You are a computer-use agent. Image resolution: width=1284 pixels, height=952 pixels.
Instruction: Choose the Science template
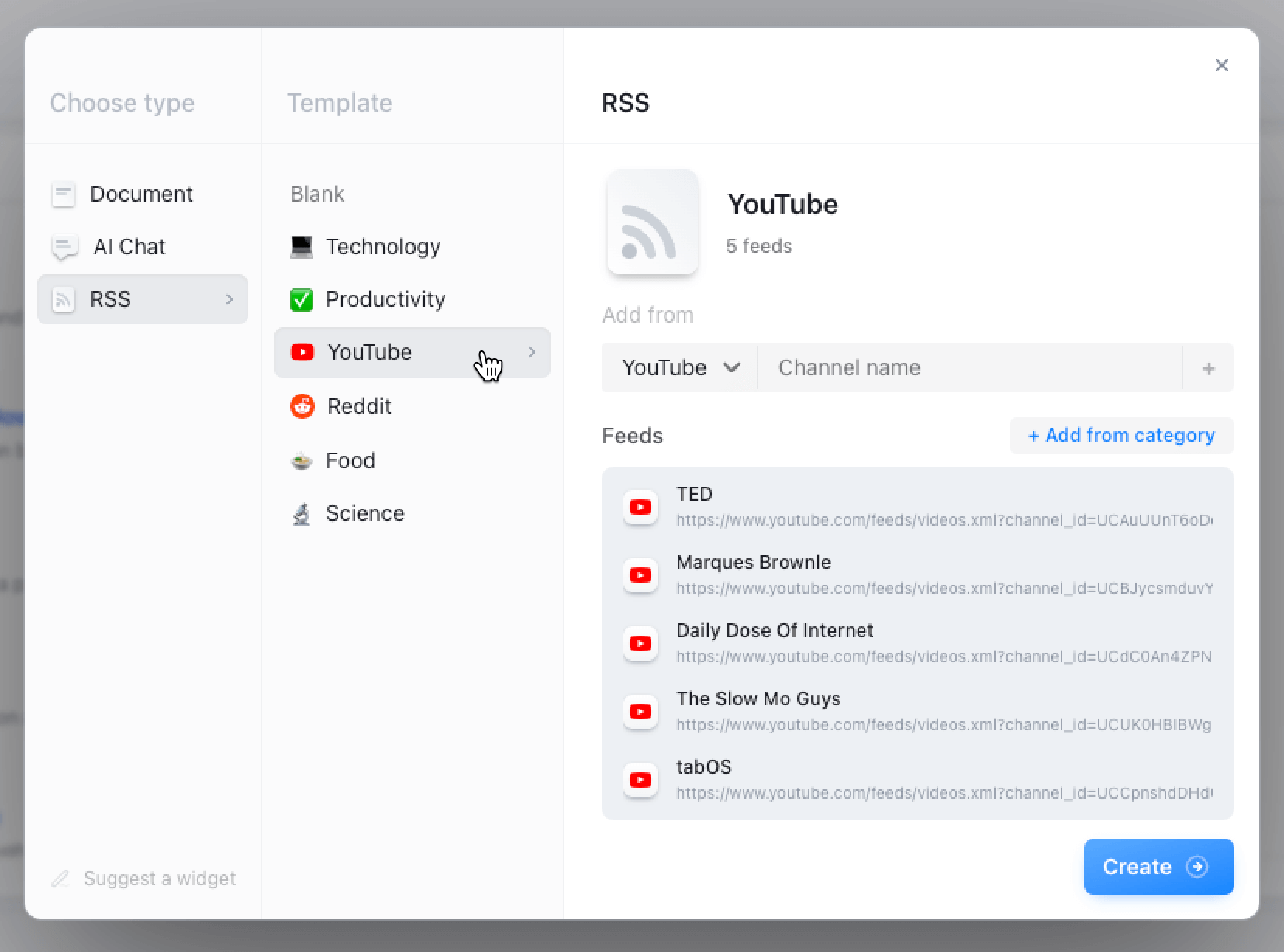[412, 513]
